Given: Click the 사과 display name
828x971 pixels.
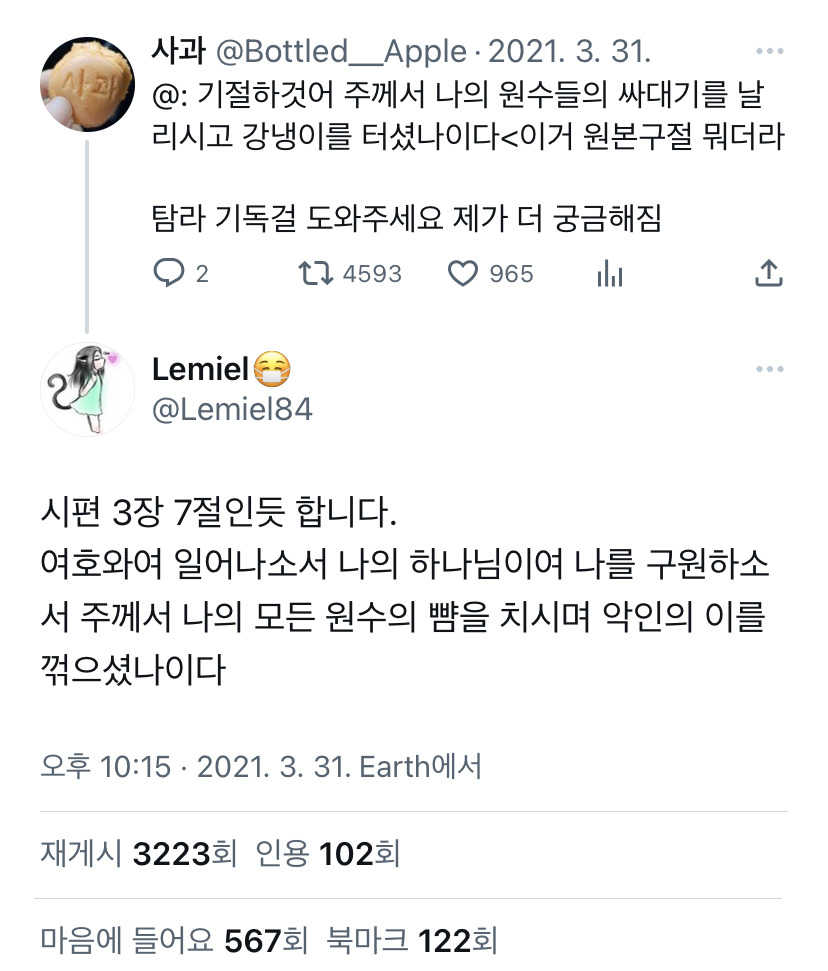Looking at the screenshot, I should pos(178,50).
